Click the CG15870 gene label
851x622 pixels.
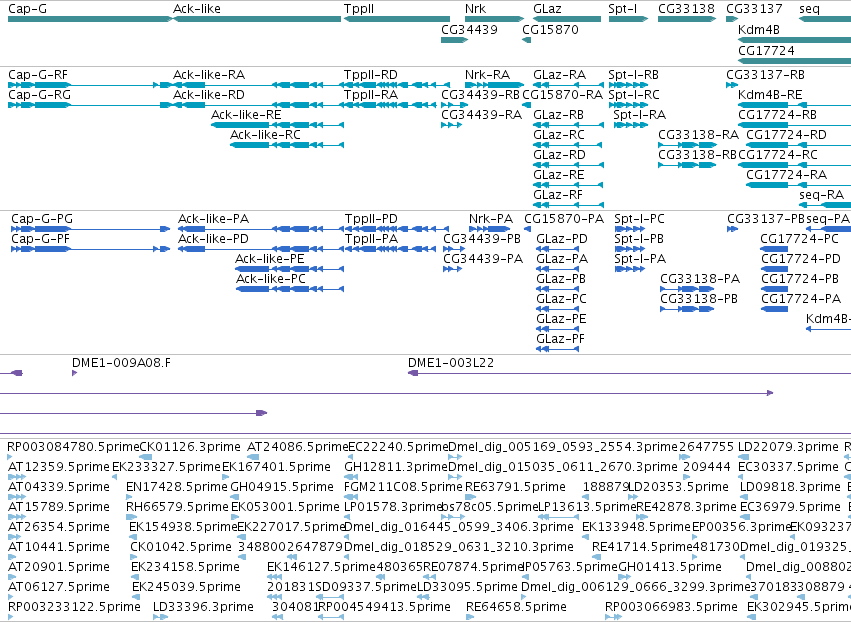click(550, 29)
